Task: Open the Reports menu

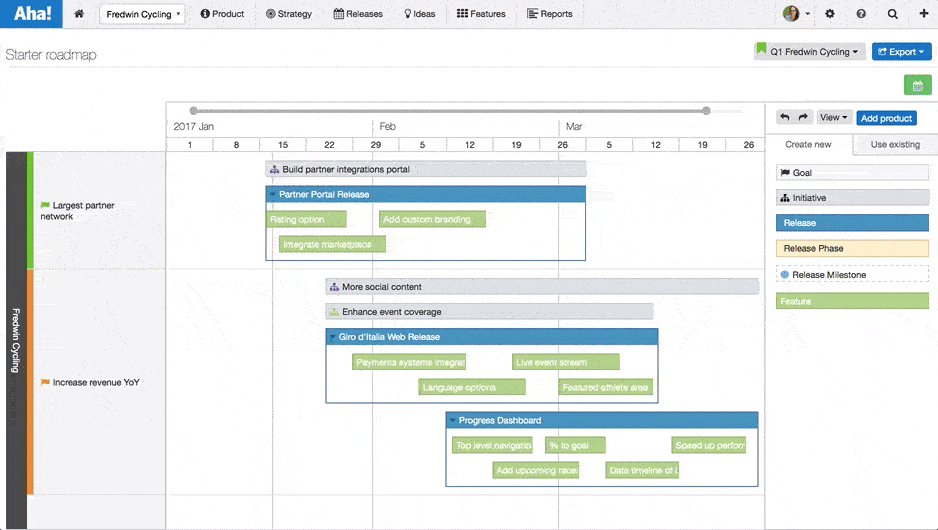Action: click(x=550, y=14)
